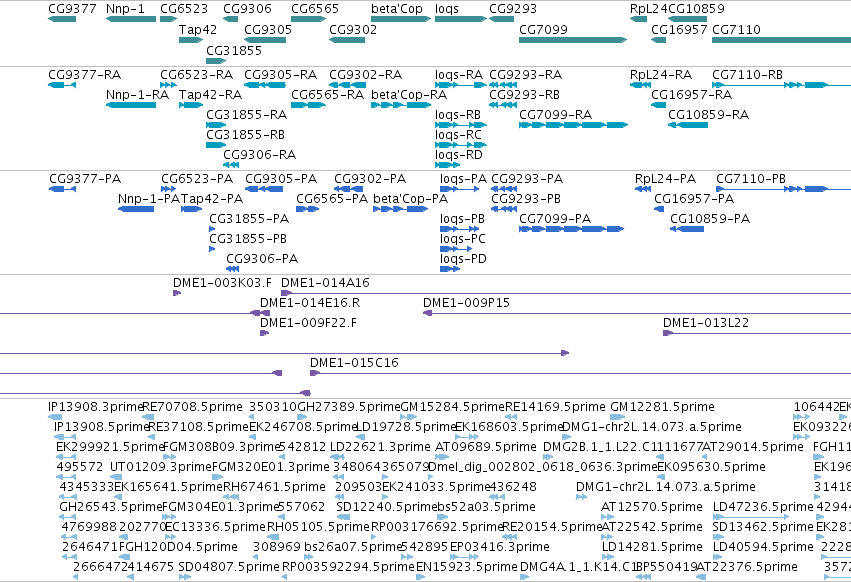Select the AT09689.5prime EST label
The height and width of the screenshot is (582, 851).
pos(486,447)
